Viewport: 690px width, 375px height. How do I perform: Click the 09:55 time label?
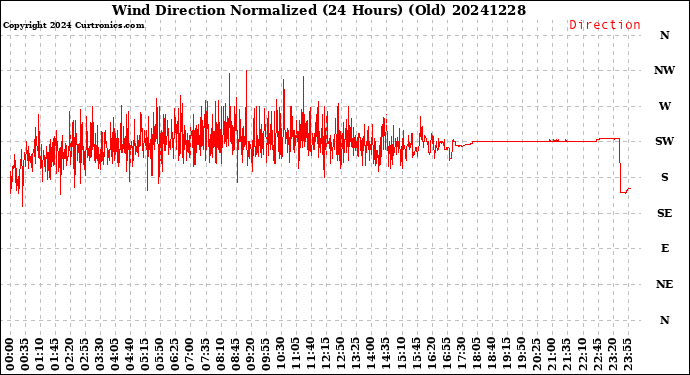pos(265,354)
